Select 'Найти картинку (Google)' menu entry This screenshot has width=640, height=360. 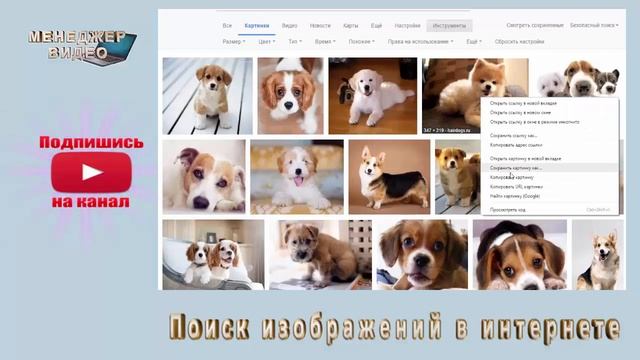549,196
